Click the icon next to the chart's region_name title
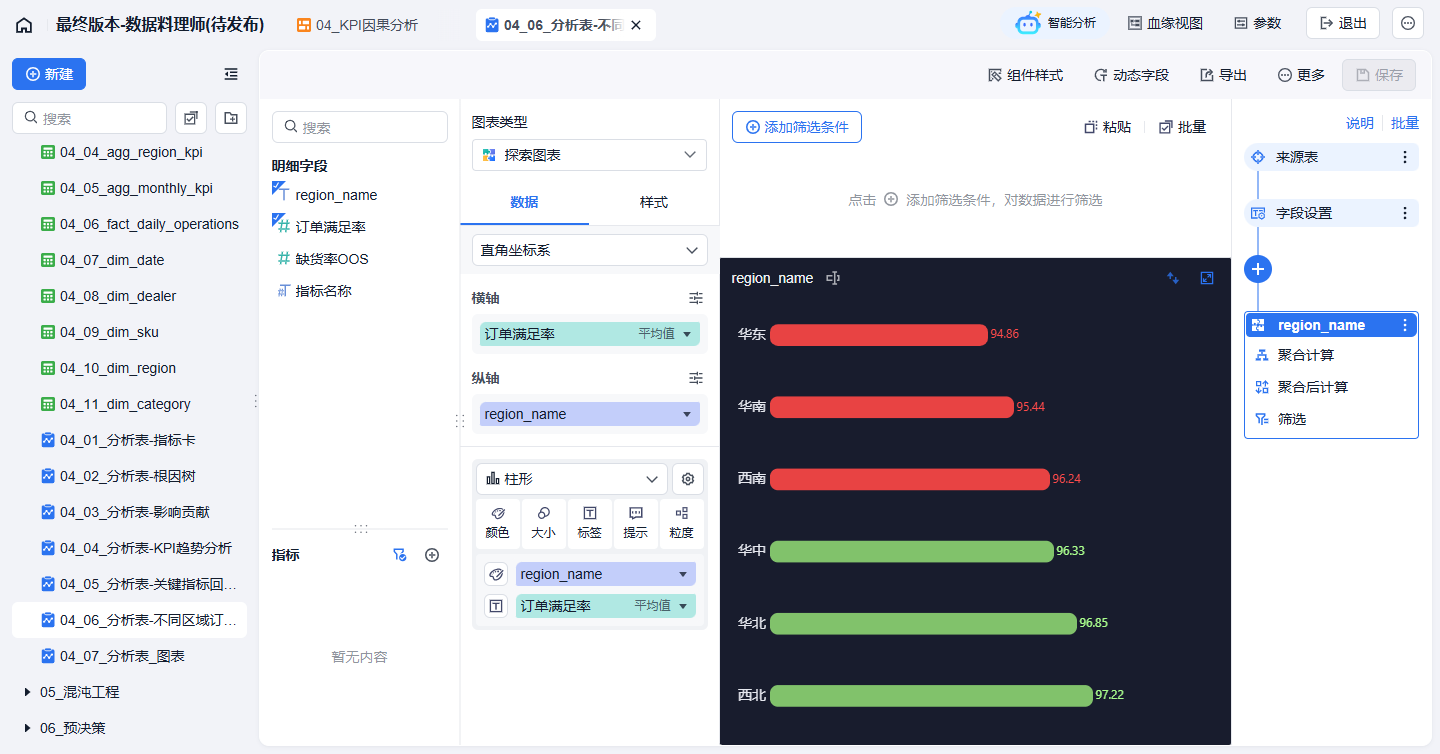The width and height of the screenshot is (1440, 754). [833, 278]
